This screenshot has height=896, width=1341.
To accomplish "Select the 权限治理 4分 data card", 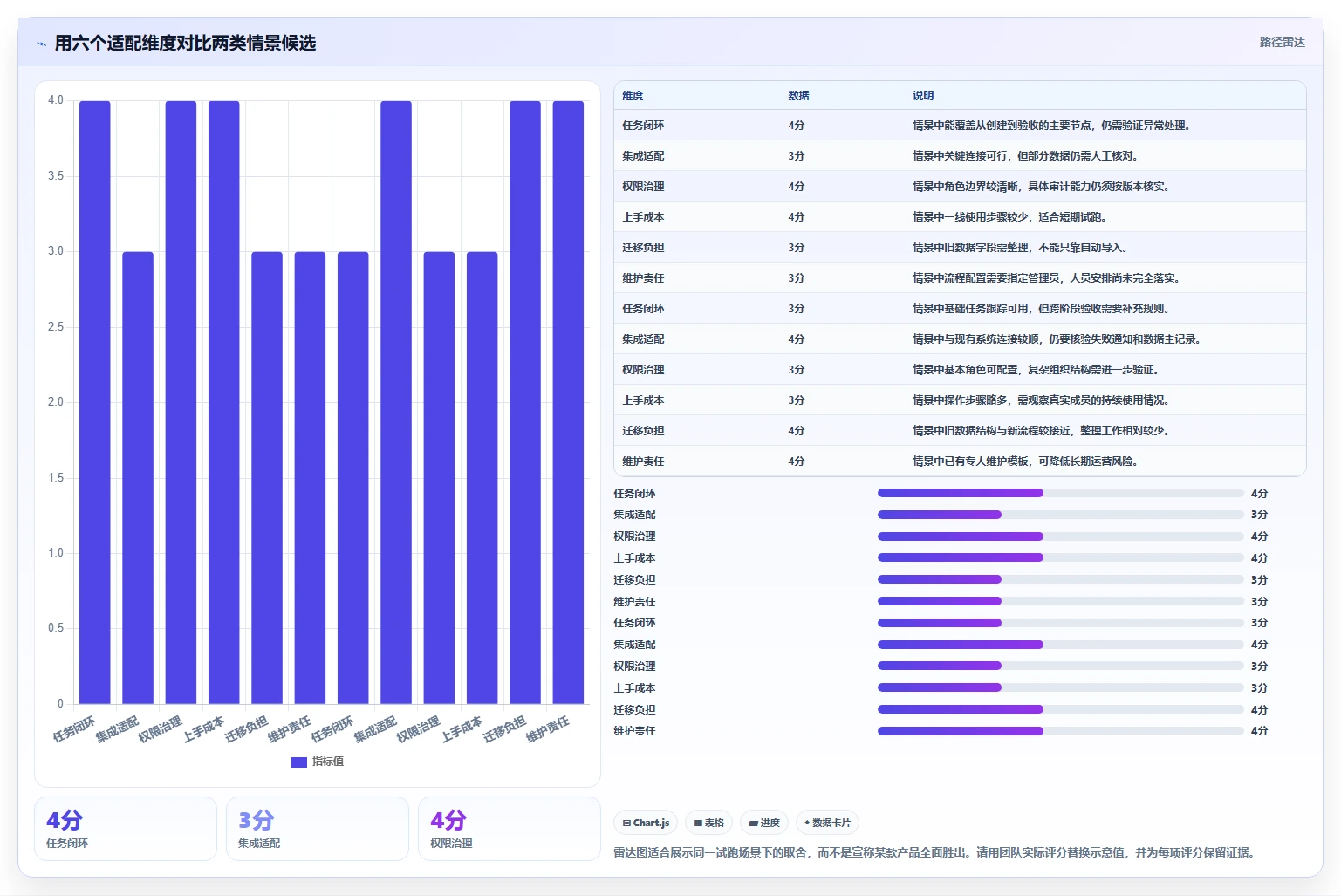I will 510,829.
